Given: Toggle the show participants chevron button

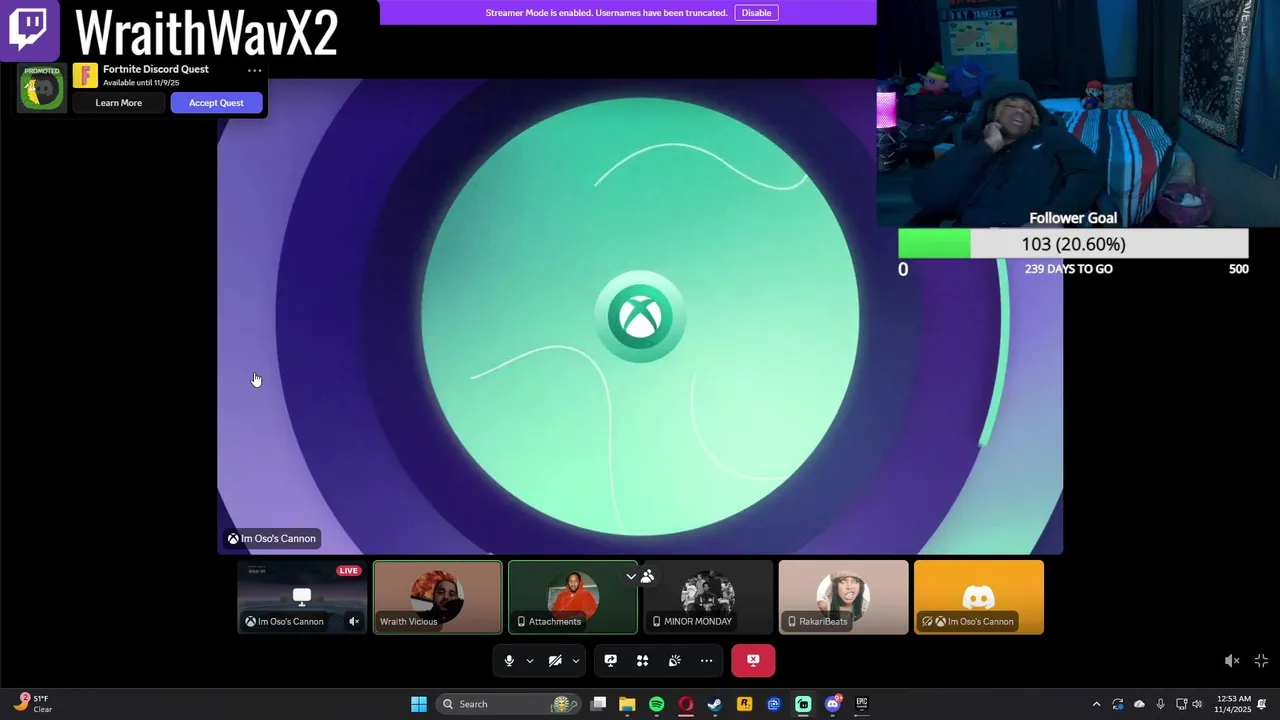Looking at the screenshot, I should click(x=640, y=576).
